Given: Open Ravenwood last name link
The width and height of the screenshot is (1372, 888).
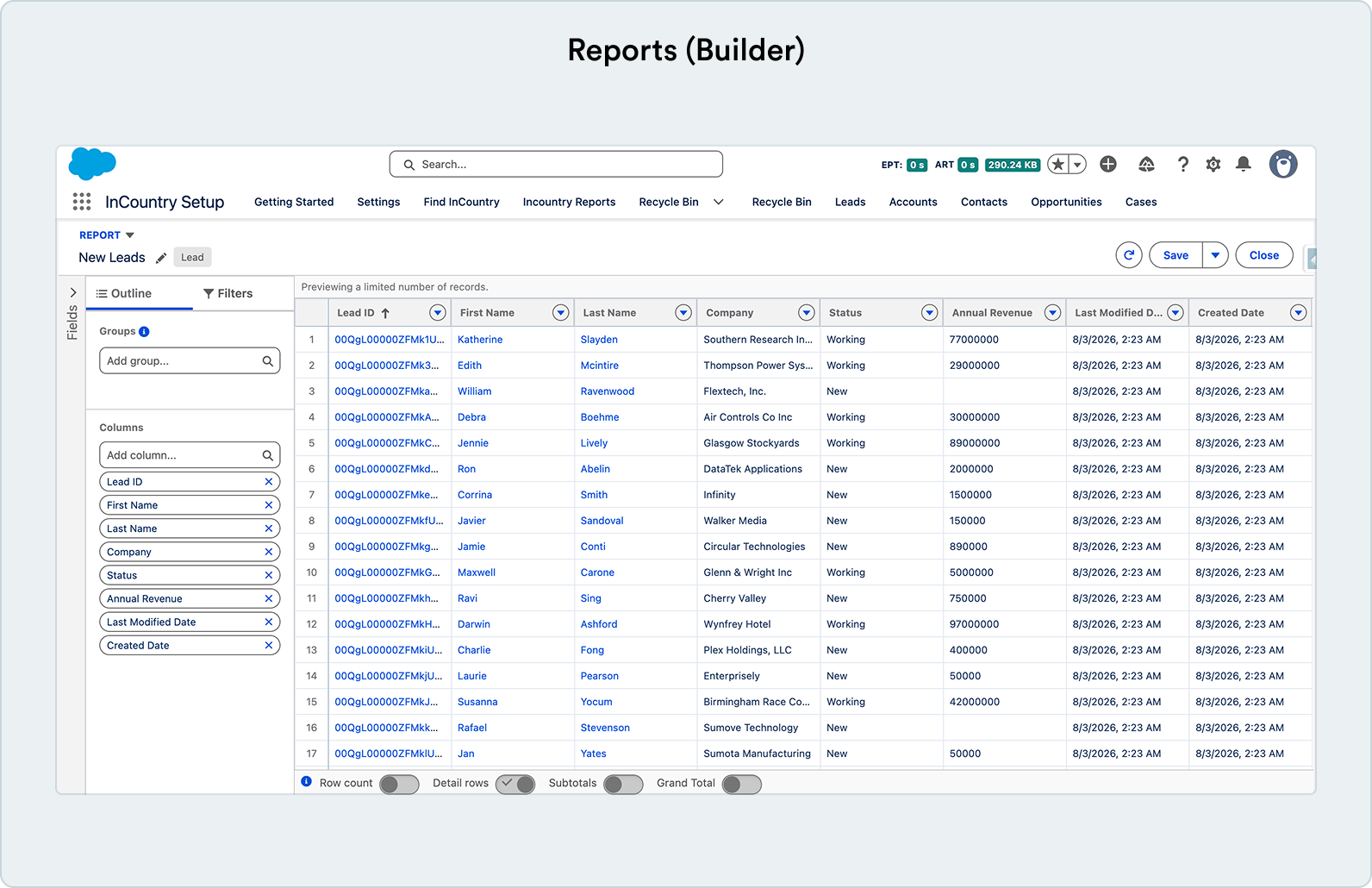Looking at the screenshot, I should coord(607,391).
